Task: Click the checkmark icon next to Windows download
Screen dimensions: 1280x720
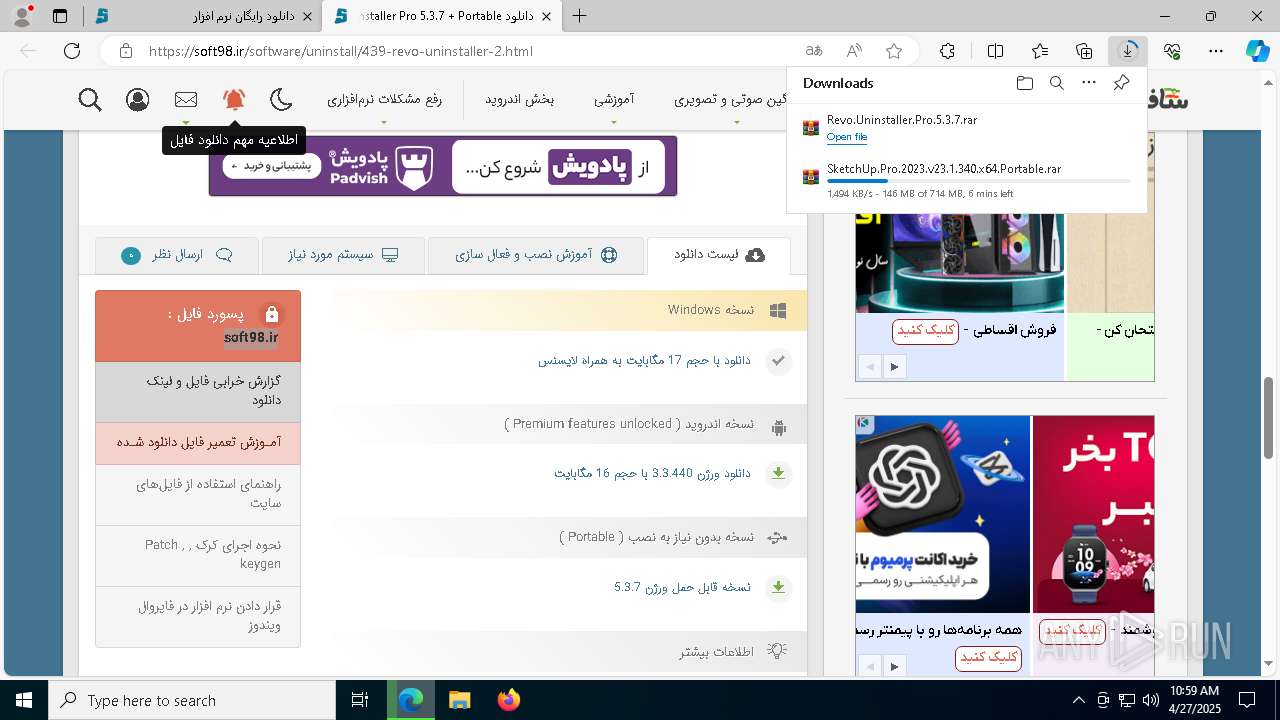Action: pyautogui.click(x=778, y=361)
